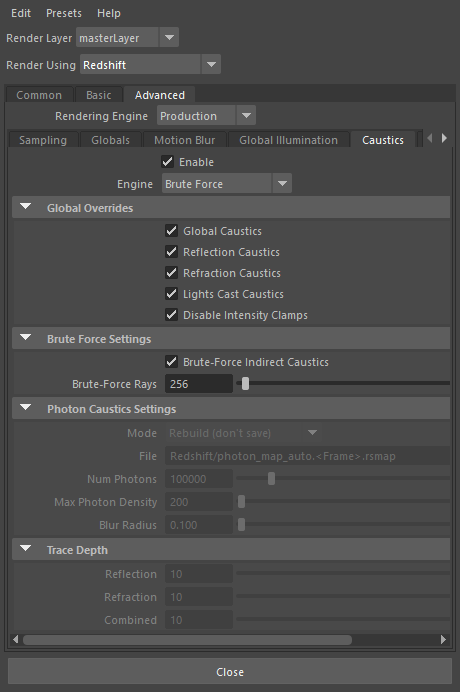This screenshot has height=692, width=460.
Task: Open the Rendering Engine dropdown
Action: click(206, 116)
